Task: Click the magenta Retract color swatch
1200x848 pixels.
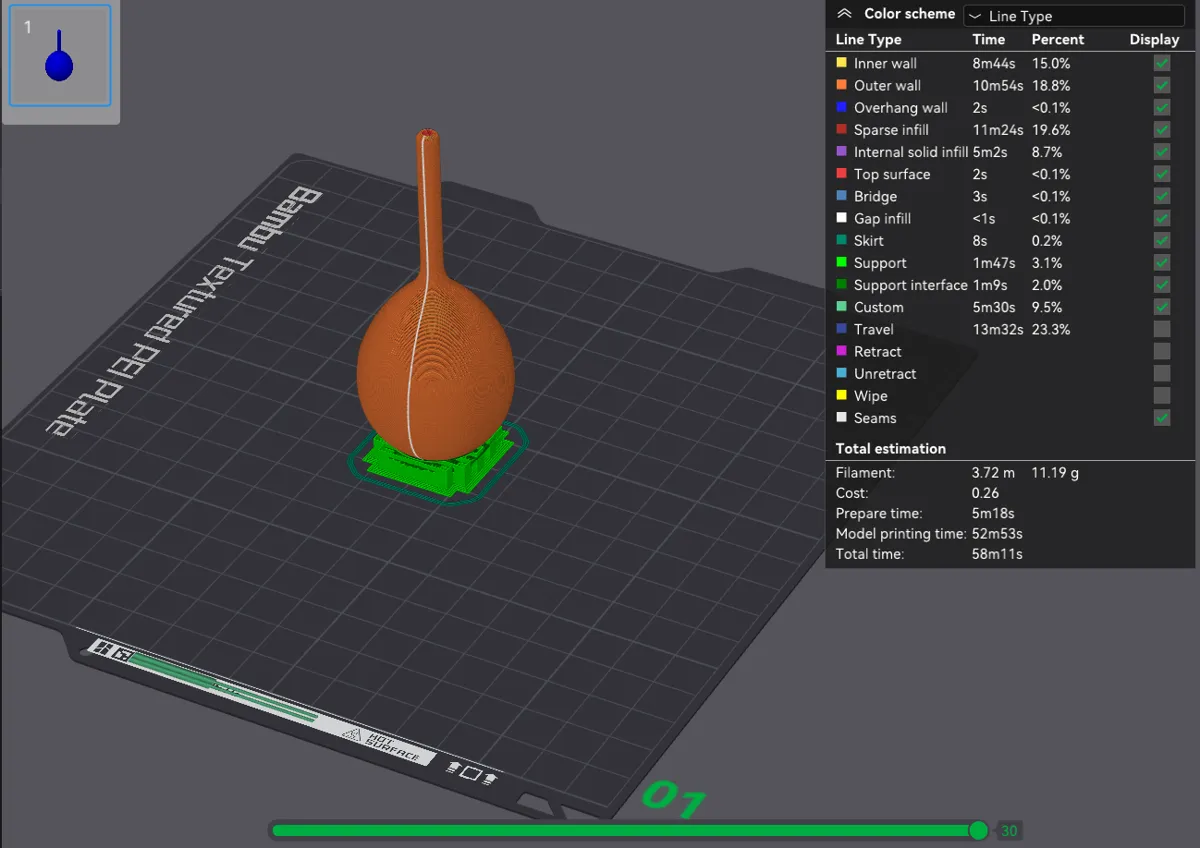Action: click(x=841, y=351)
